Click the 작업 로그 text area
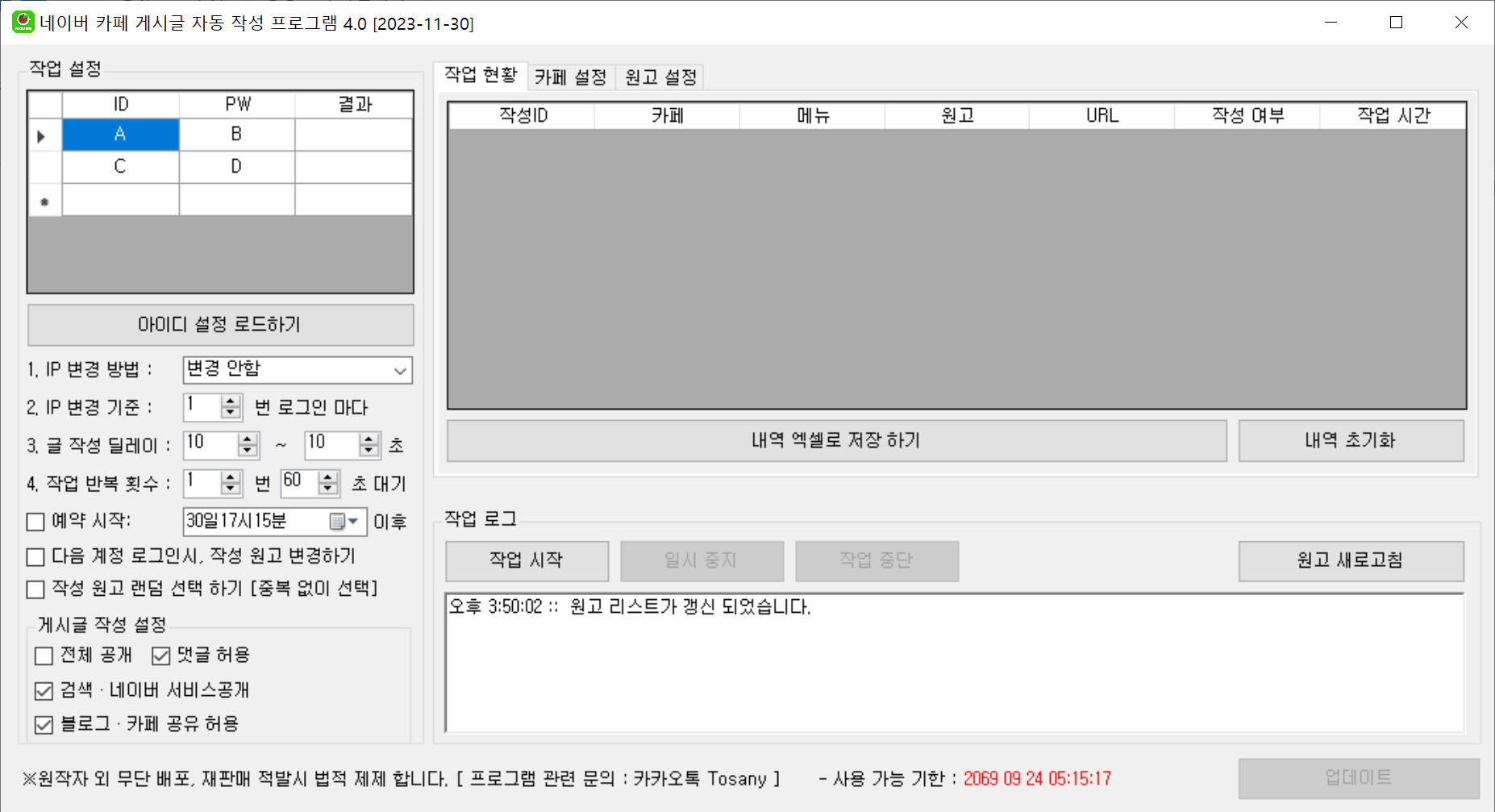Viewport: 1495px width, 812px height. click(x=955, y=663)
